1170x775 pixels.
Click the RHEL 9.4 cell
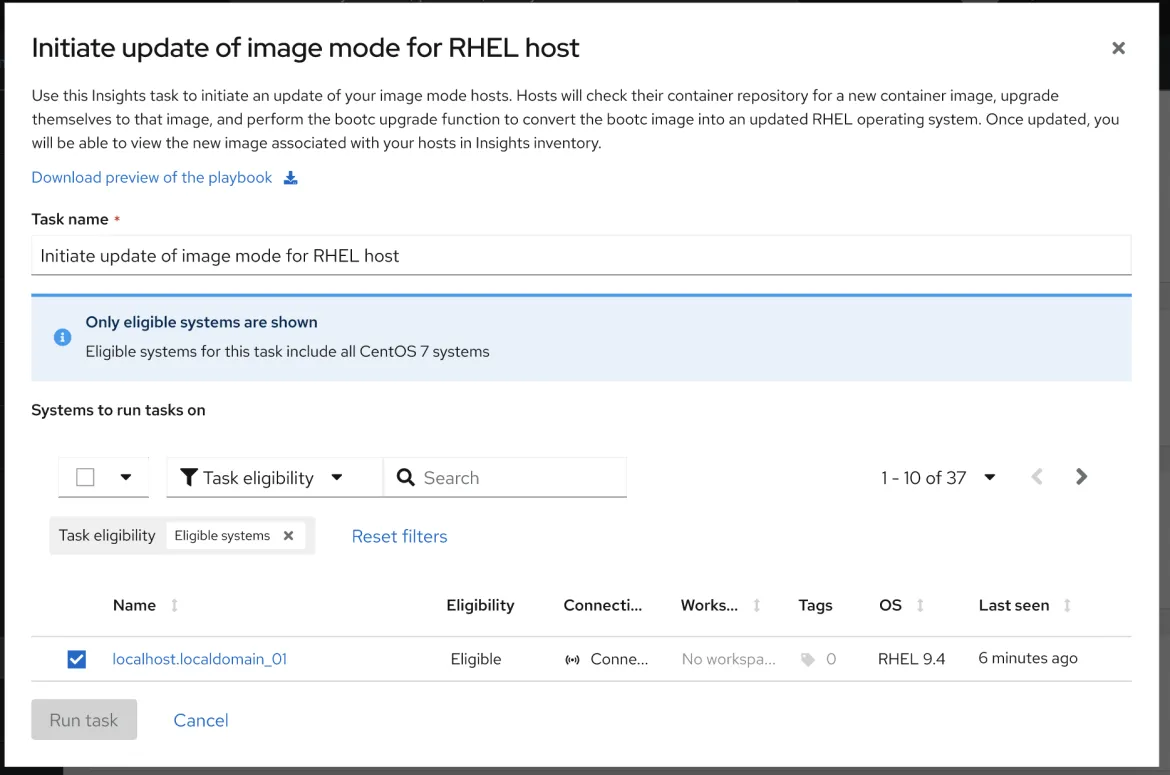(x=911, y=659)
